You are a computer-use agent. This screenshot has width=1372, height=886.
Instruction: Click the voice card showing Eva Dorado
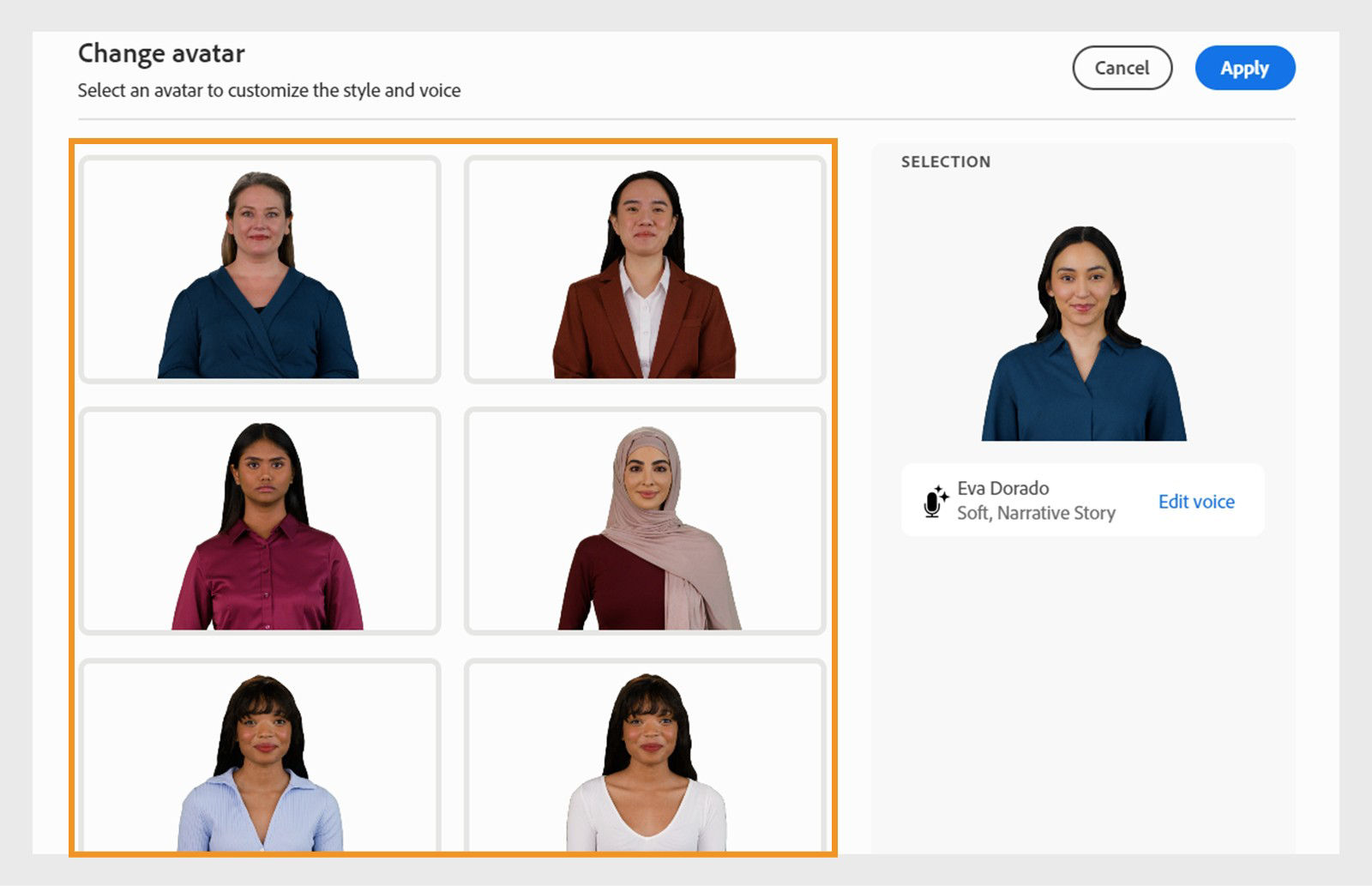tap(1082, 502)
